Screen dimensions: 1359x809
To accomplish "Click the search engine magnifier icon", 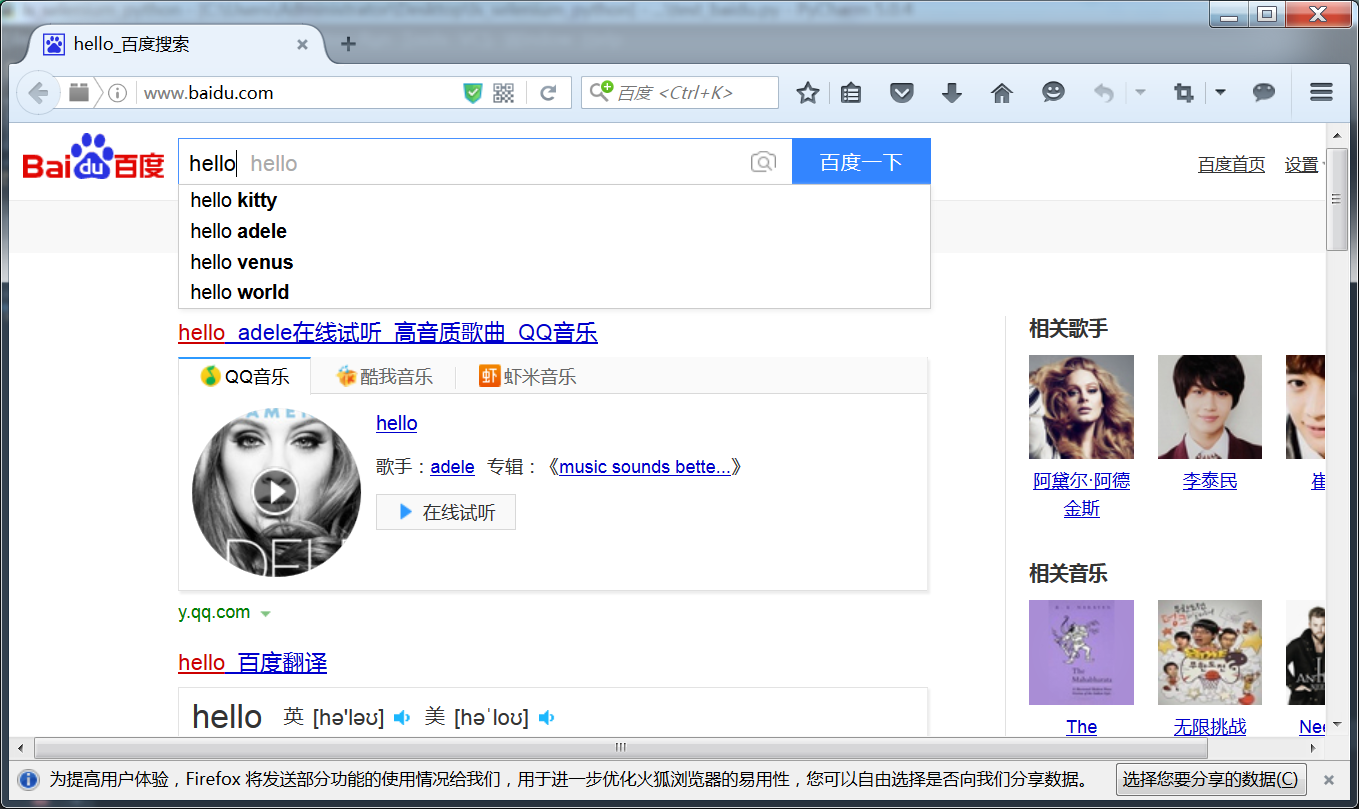I will pyautogui.click(x=600, y=92).
